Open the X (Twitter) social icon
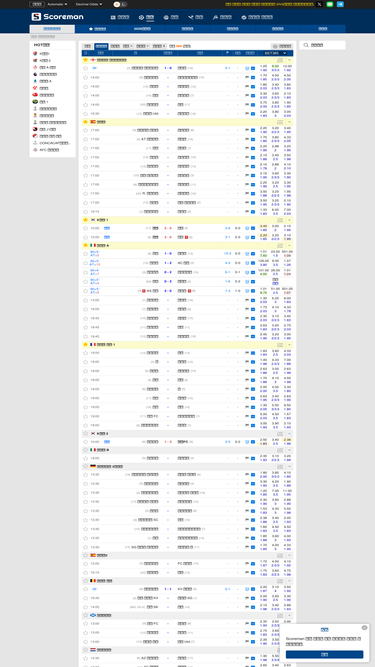The width and height of the screenshot is (375, 667). tap(320, 4)
